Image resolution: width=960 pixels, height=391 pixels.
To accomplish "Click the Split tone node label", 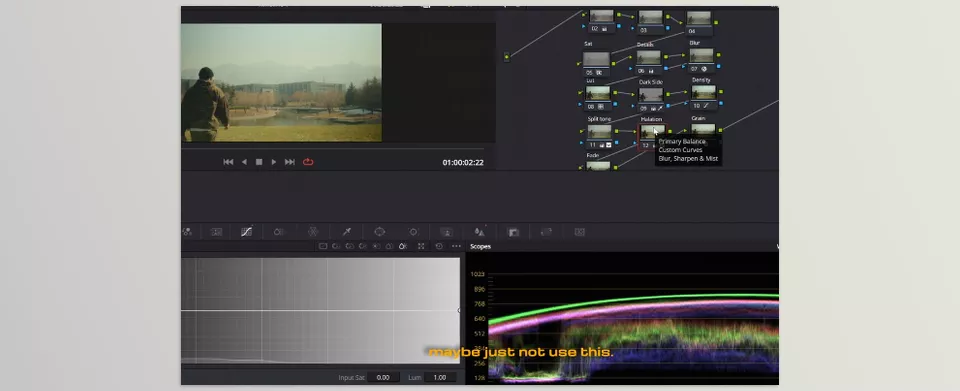I will (x=599, y=119).
